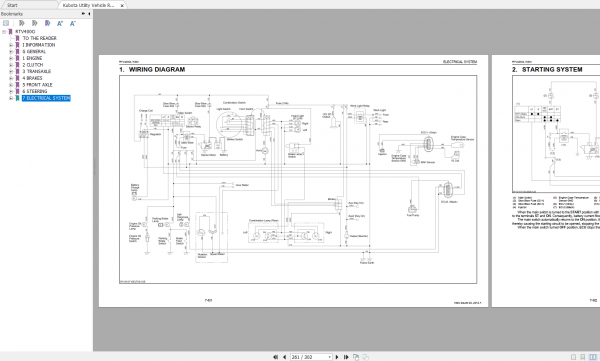Screen dimensions: 600x361
Task: Toggle facing pages view
Action: (x=593, y=357)
